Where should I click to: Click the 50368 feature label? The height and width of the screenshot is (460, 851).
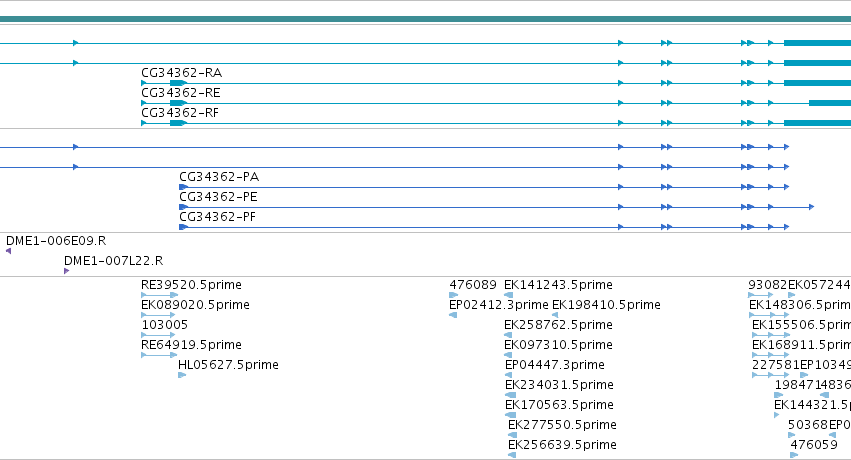(808, 425)
